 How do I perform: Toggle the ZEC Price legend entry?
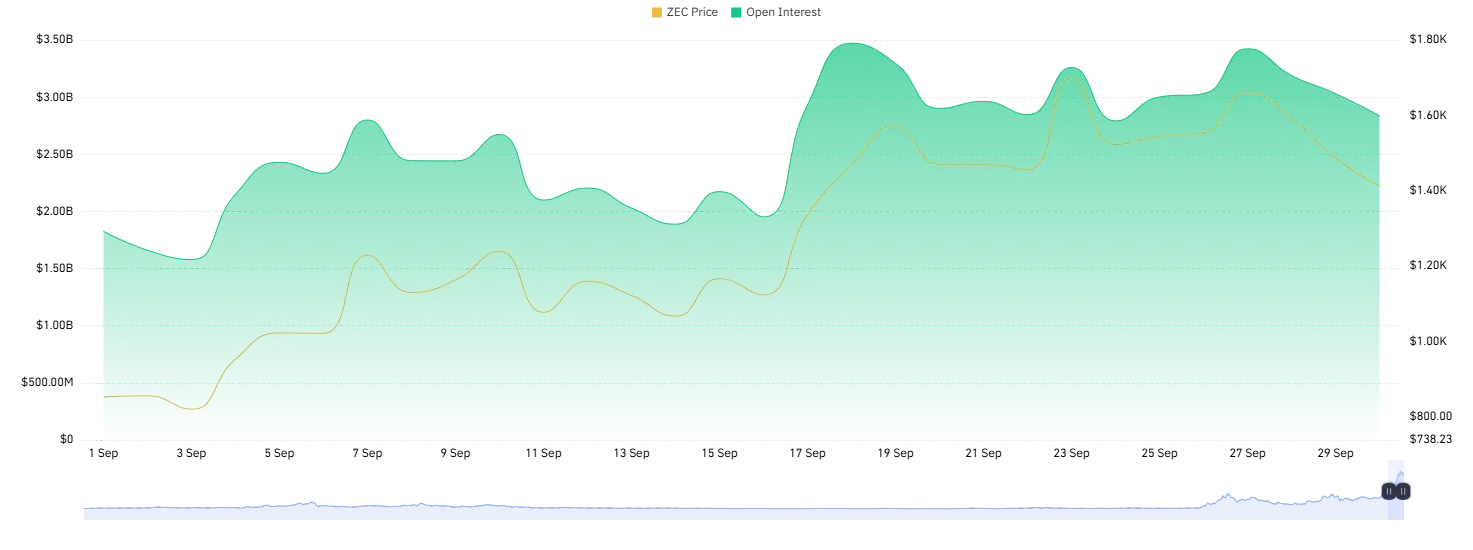click(684, 12)
